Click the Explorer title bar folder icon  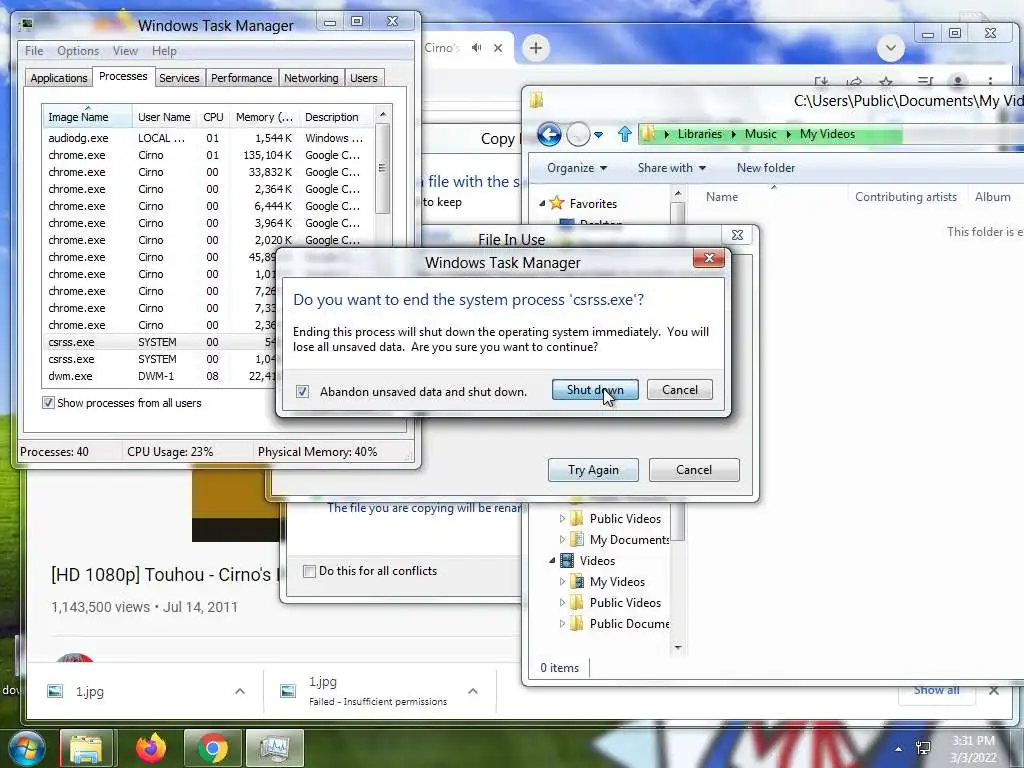(537, 100)
